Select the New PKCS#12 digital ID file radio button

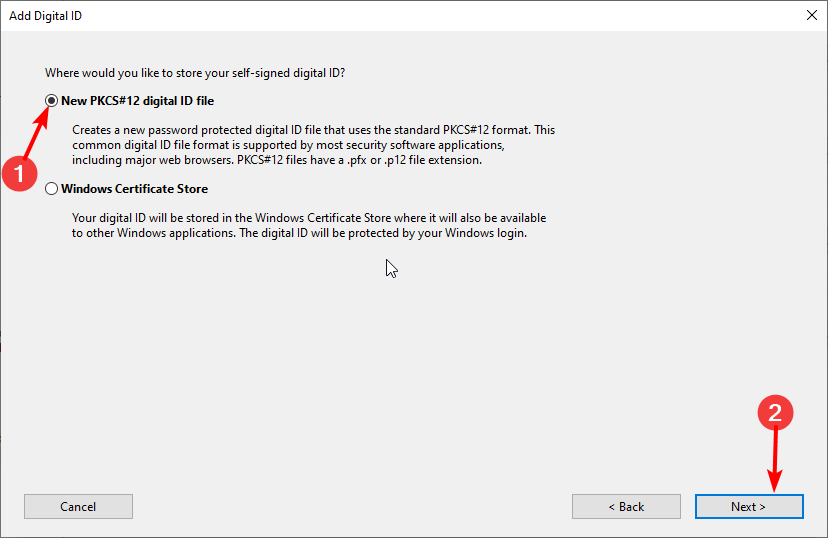51,100
